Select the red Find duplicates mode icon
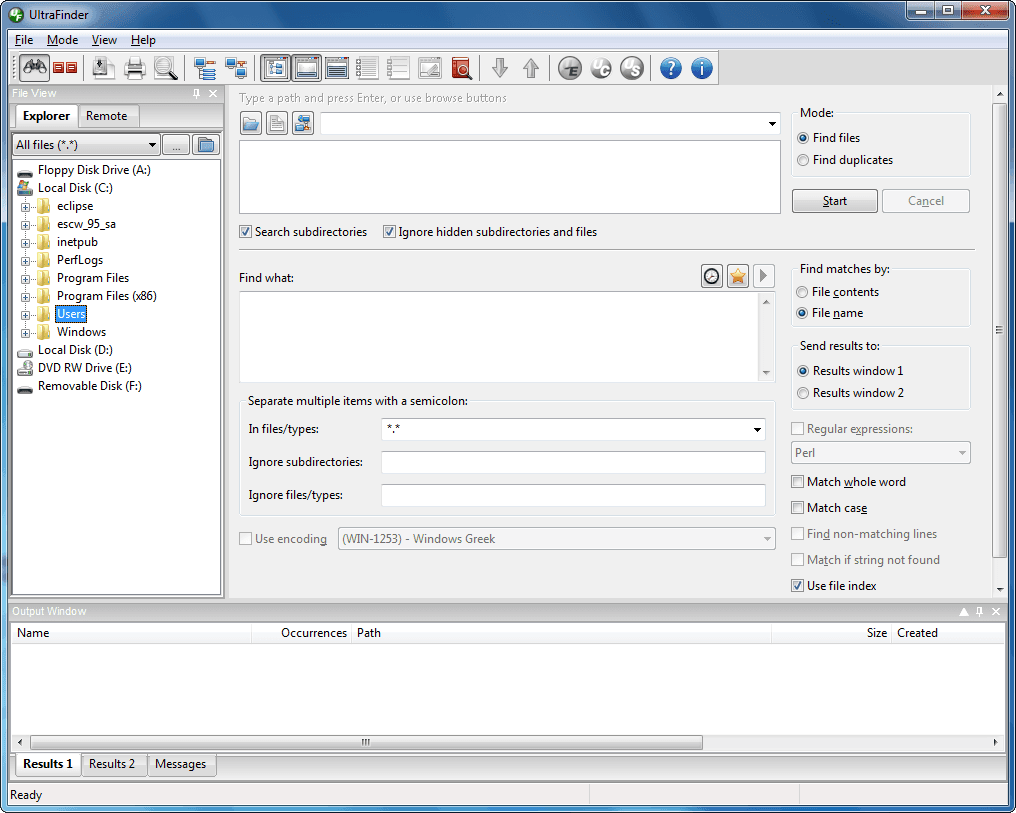Image resolution: width=1016 pixels, height=813 pixels. (x=65, y=67)
